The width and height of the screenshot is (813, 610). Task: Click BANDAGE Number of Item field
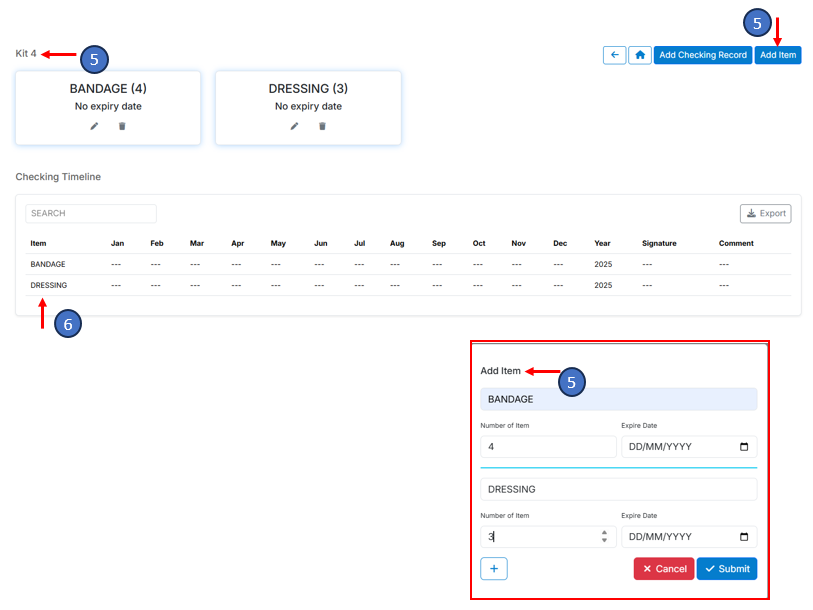[548, 447]
